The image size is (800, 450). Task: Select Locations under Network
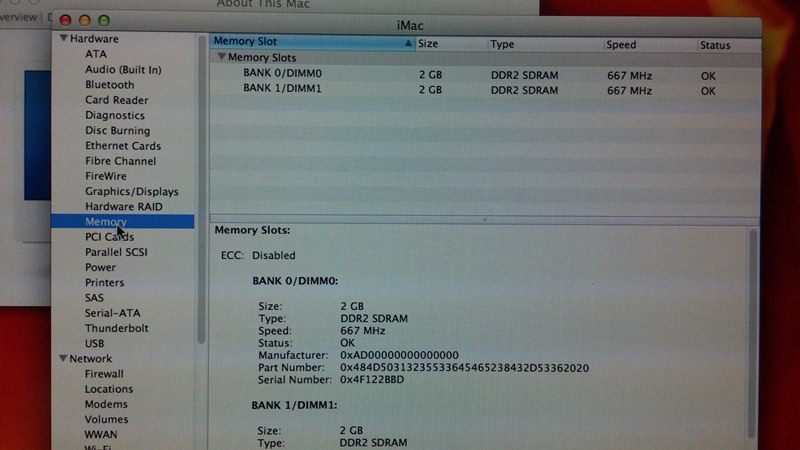pos(109,389)
